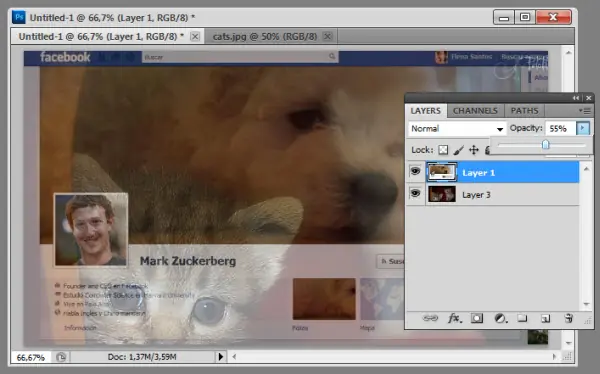The height and width of the screenshot is (374, 600).
Task: Click the Mark Zuckerberg profile photo in canvas
Action: pos(91,230)
